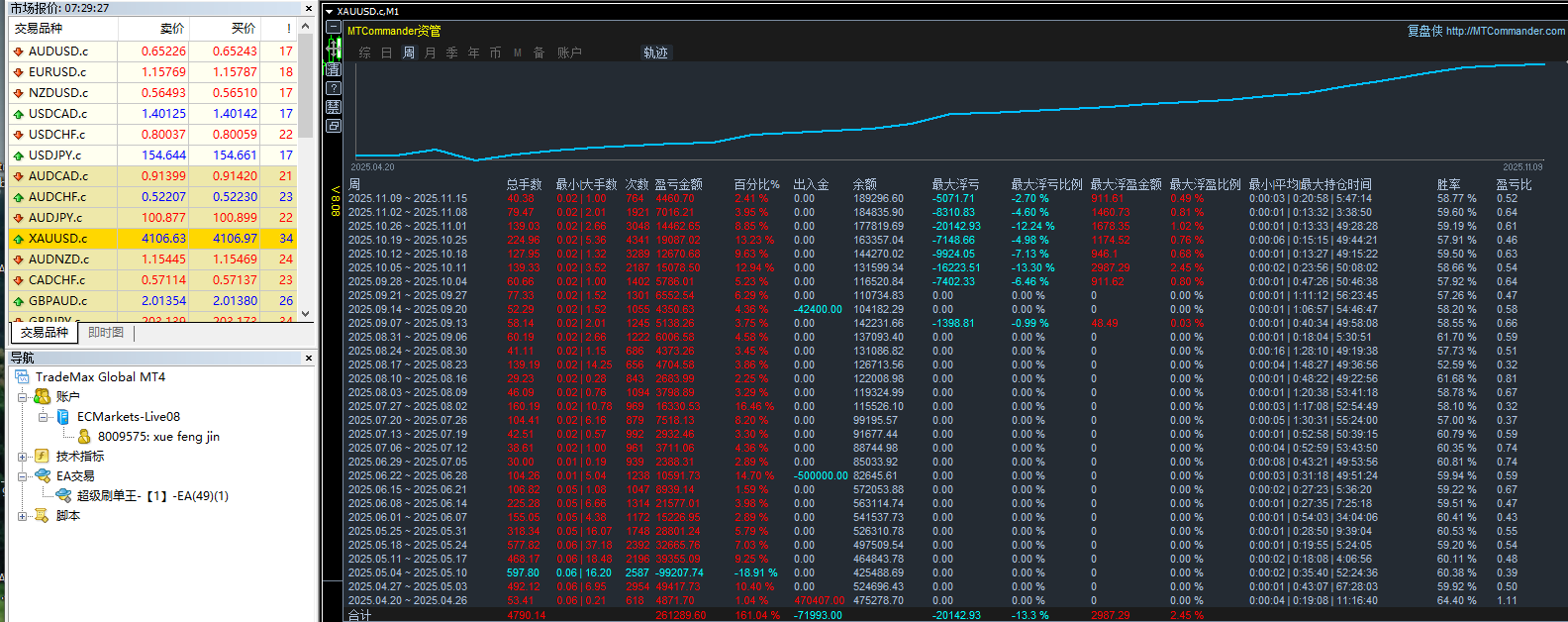The image size is (1568, 622).
Task: Click the minus collapse icon above chart sidebar
Action: point(334,28)
